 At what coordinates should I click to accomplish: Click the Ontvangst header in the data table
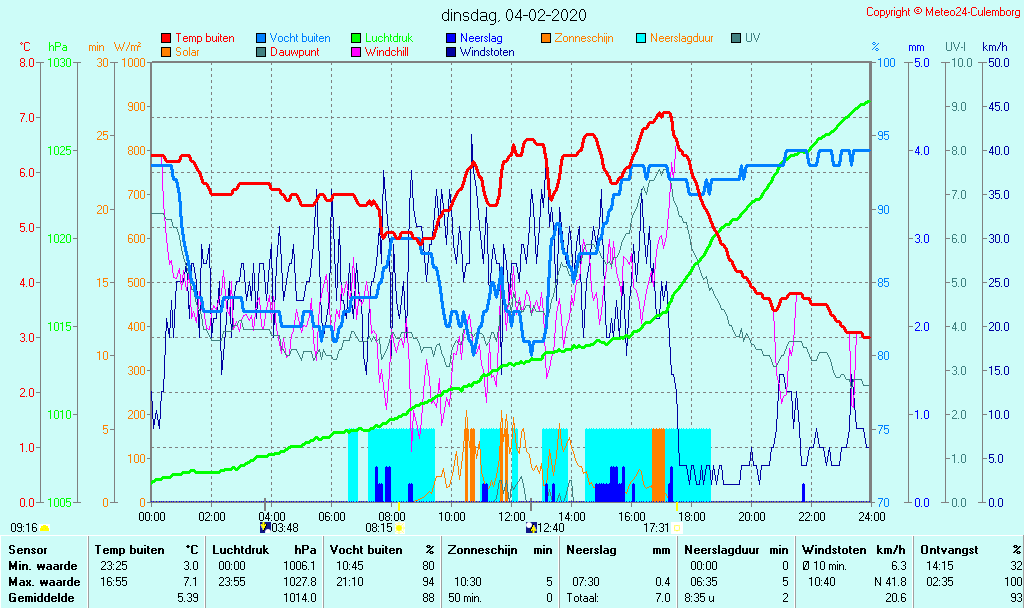947,549
